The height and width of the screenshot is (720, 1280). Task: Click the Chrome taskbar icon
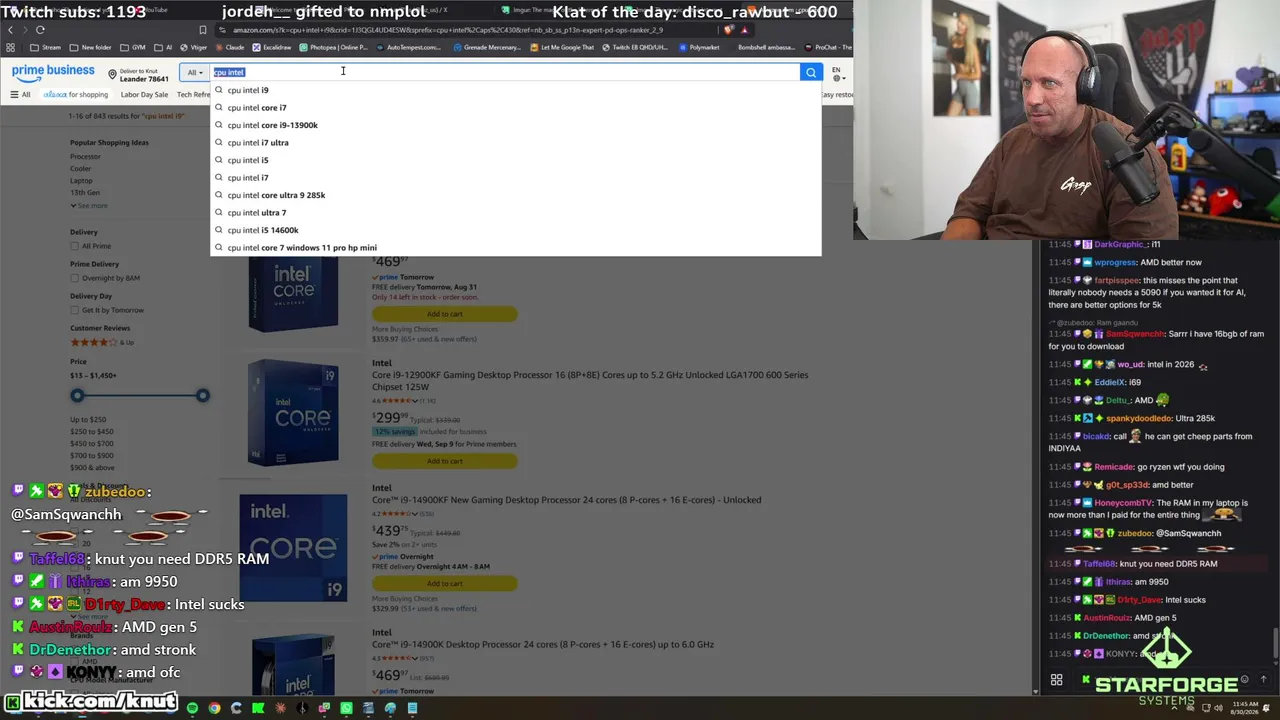click(x=214, y=709)
